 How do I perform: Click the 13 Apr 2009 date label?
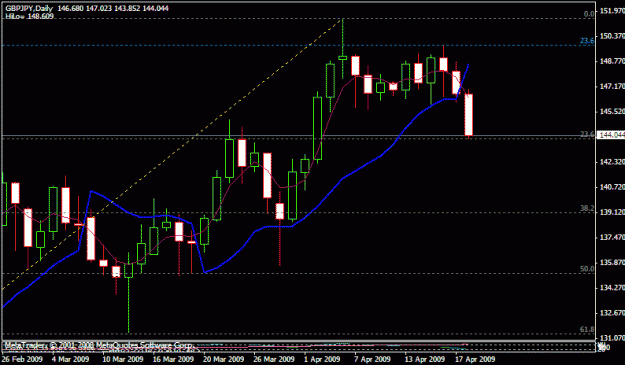pos(424,359)
